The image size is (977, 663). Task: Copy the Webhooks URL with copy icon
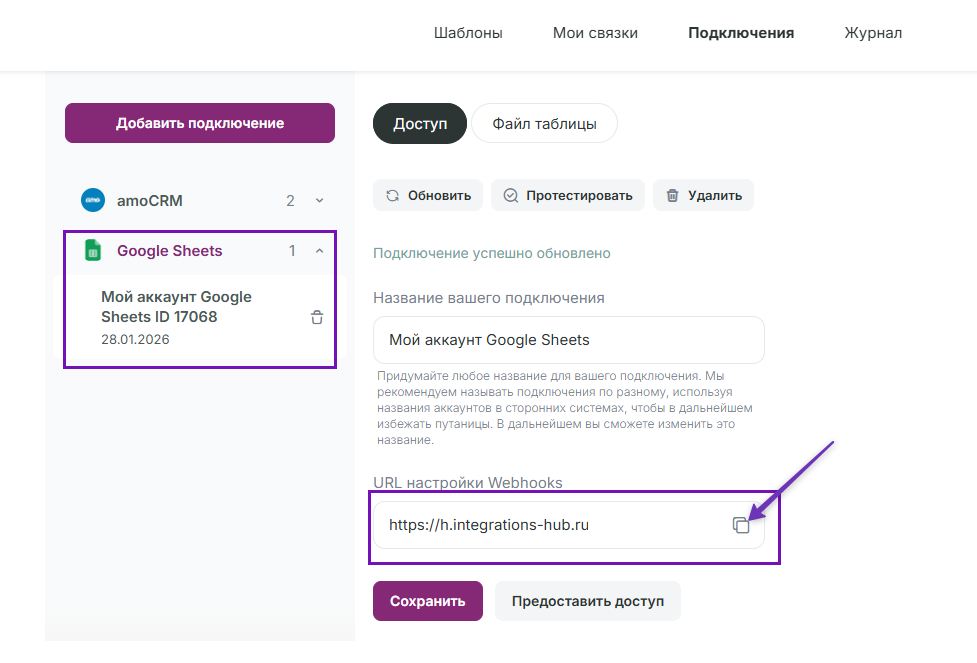pyautogui.click(x=741, y=525)
